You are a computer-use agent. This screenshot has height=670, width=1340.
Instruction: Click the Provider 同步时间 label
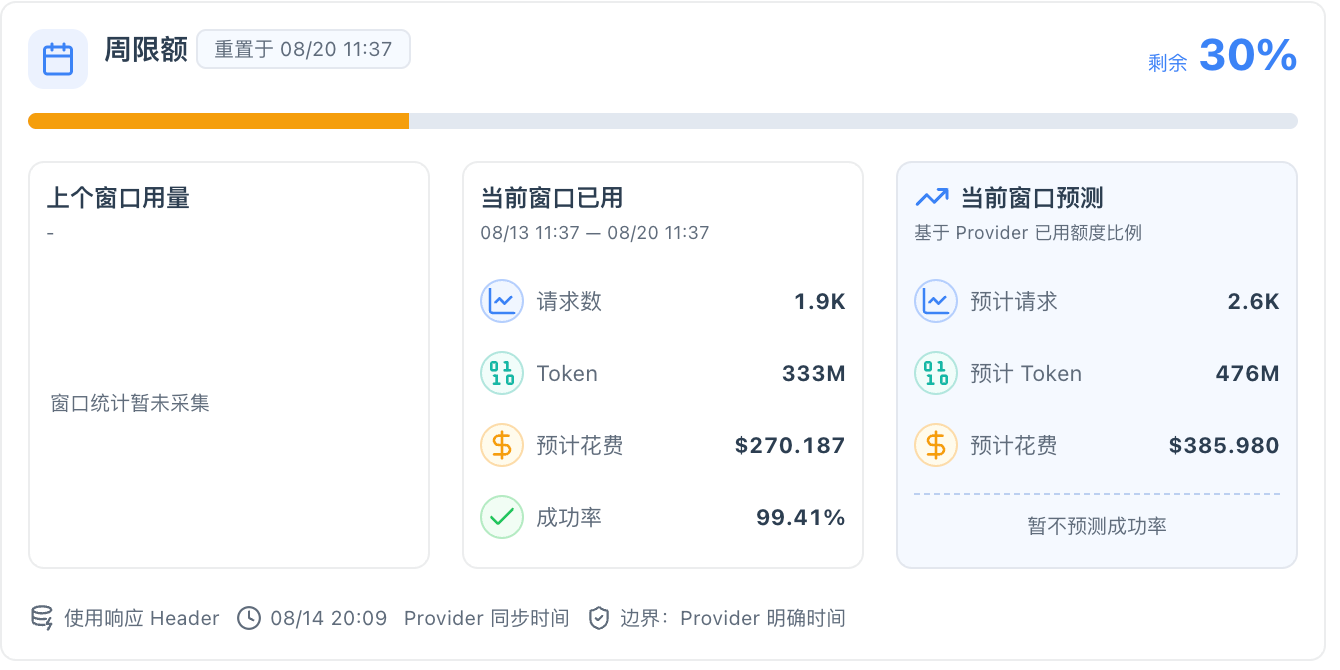(487, 618)
